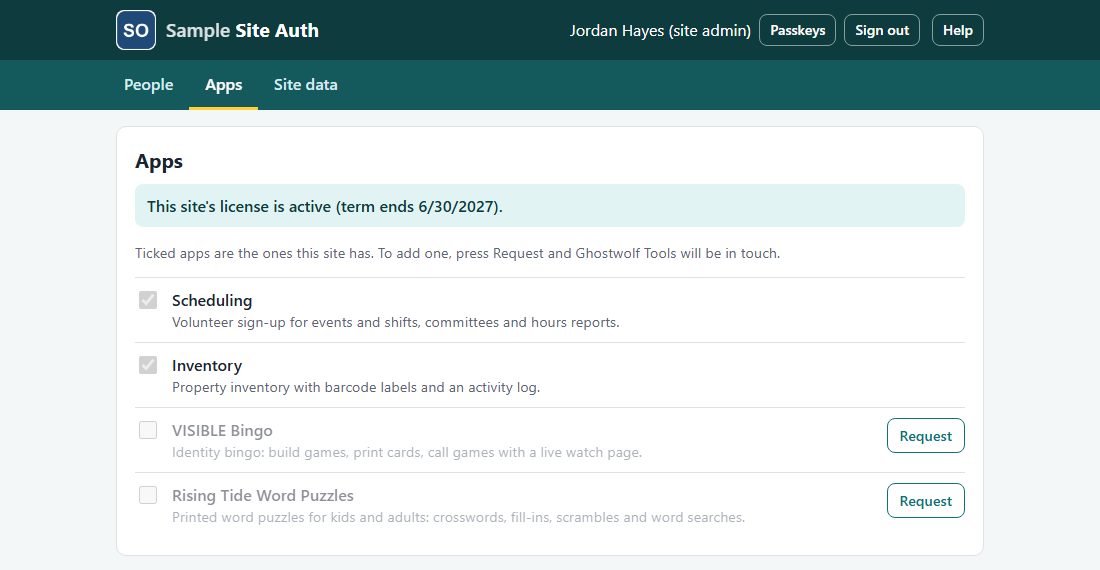Request the Rising Tide Word Puzzles app

coord(925,501)
